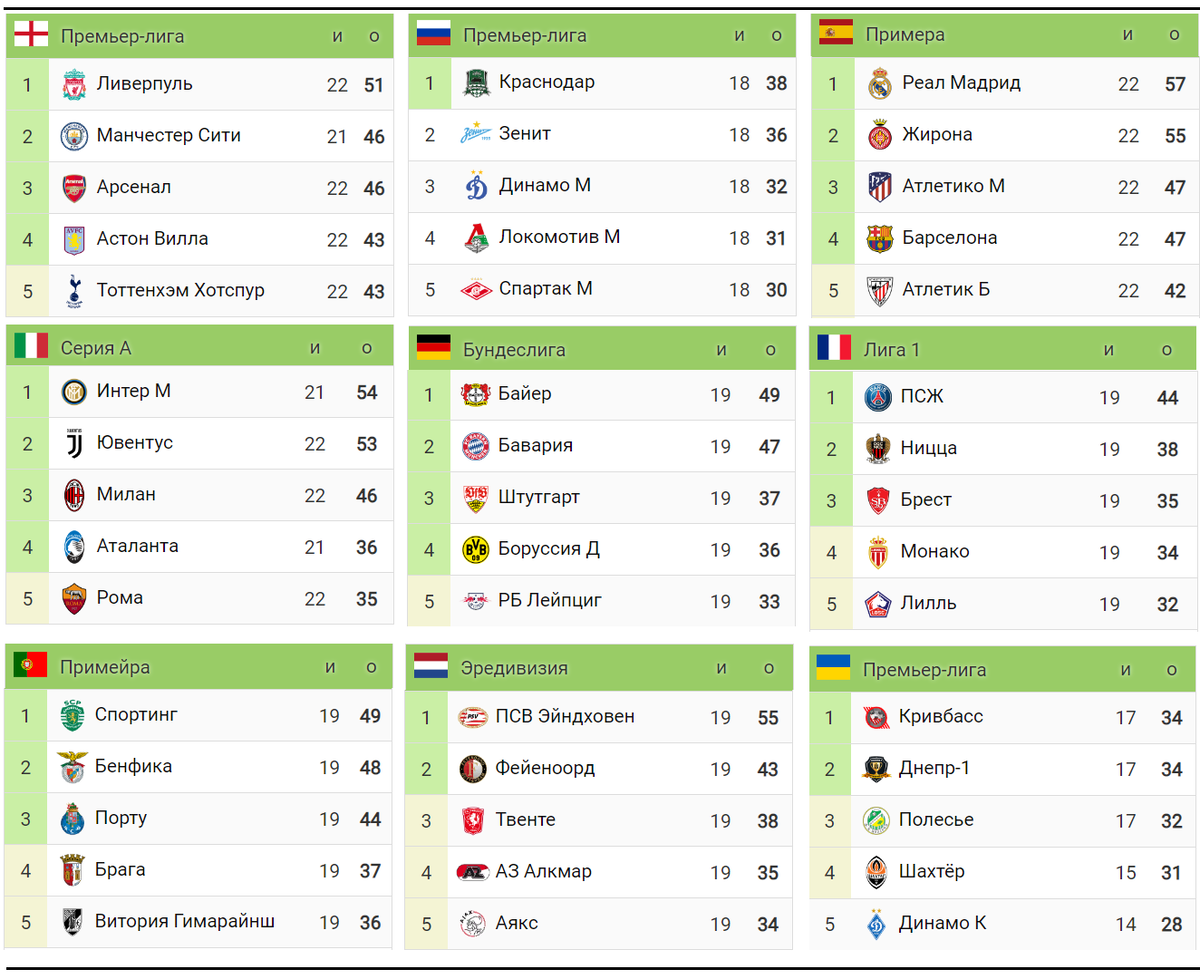Click the Portugal flag icon
Screen dimensions: 1200x979
[31, 665]
